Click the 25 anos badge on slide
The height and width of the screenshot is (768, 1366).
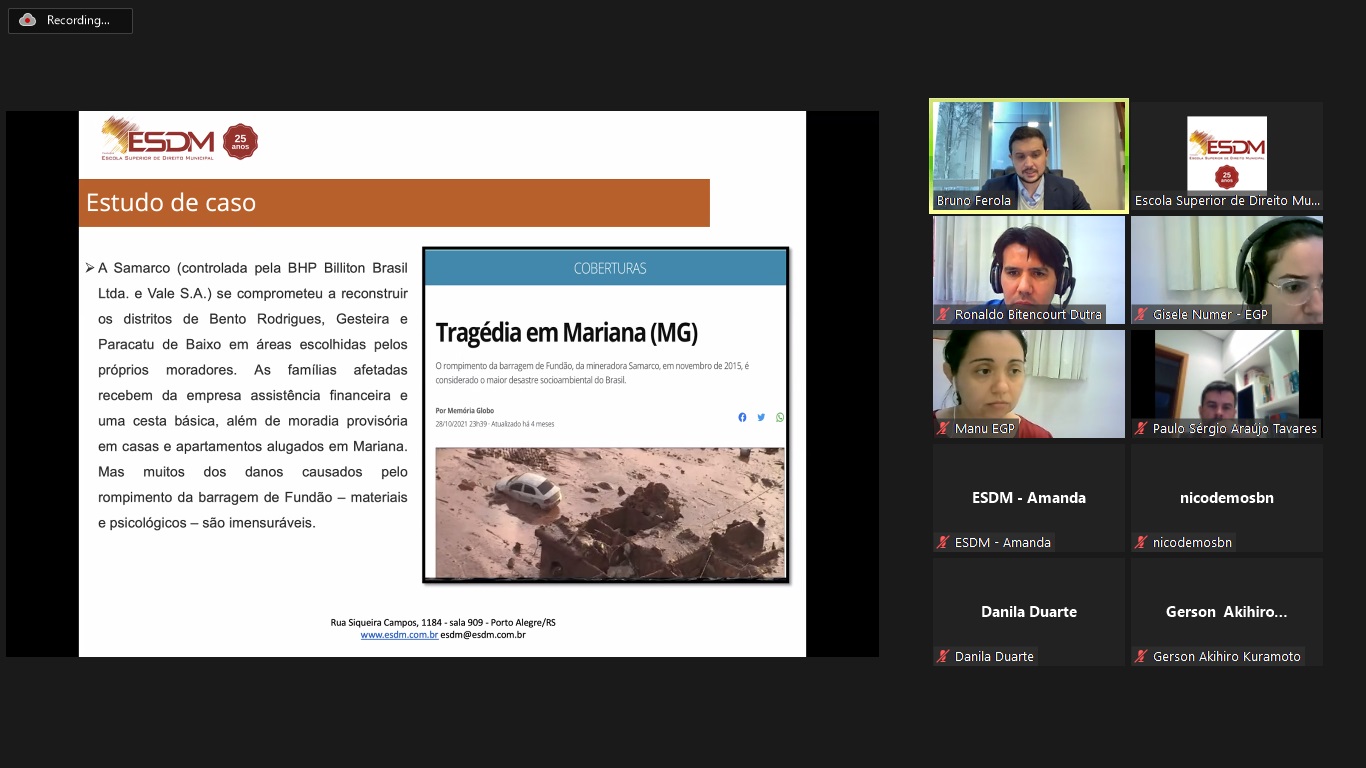coord(240,141)
